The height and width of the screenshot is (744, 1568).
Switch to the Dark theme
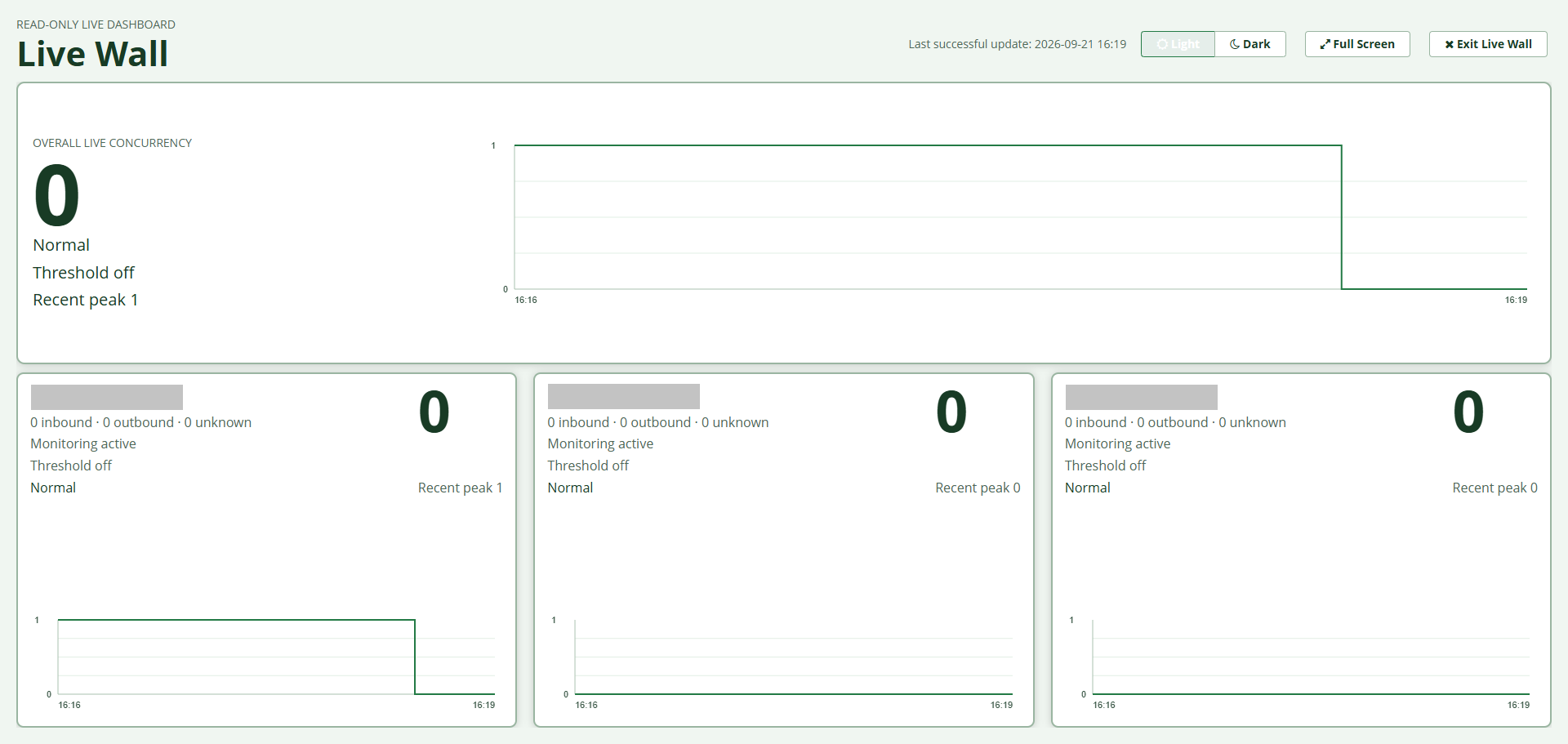(x=1250, y=44)
